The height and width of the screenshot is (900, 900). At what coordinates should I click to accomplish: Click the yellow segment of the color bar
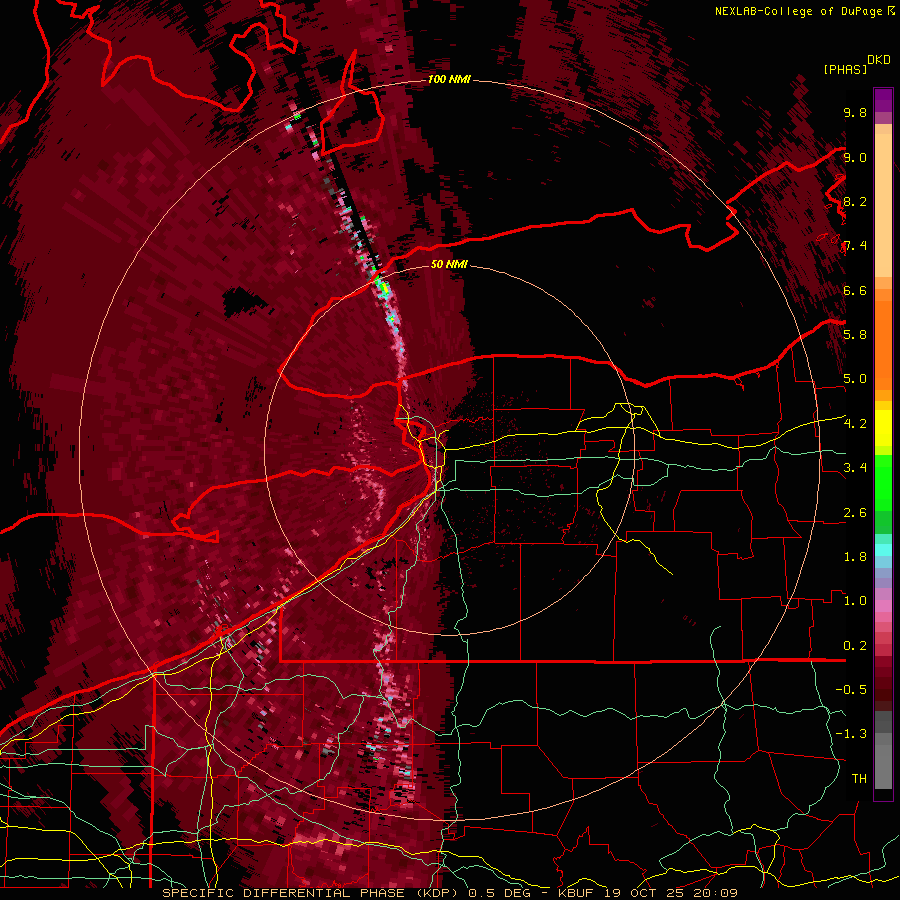click(x=883, y=428)
